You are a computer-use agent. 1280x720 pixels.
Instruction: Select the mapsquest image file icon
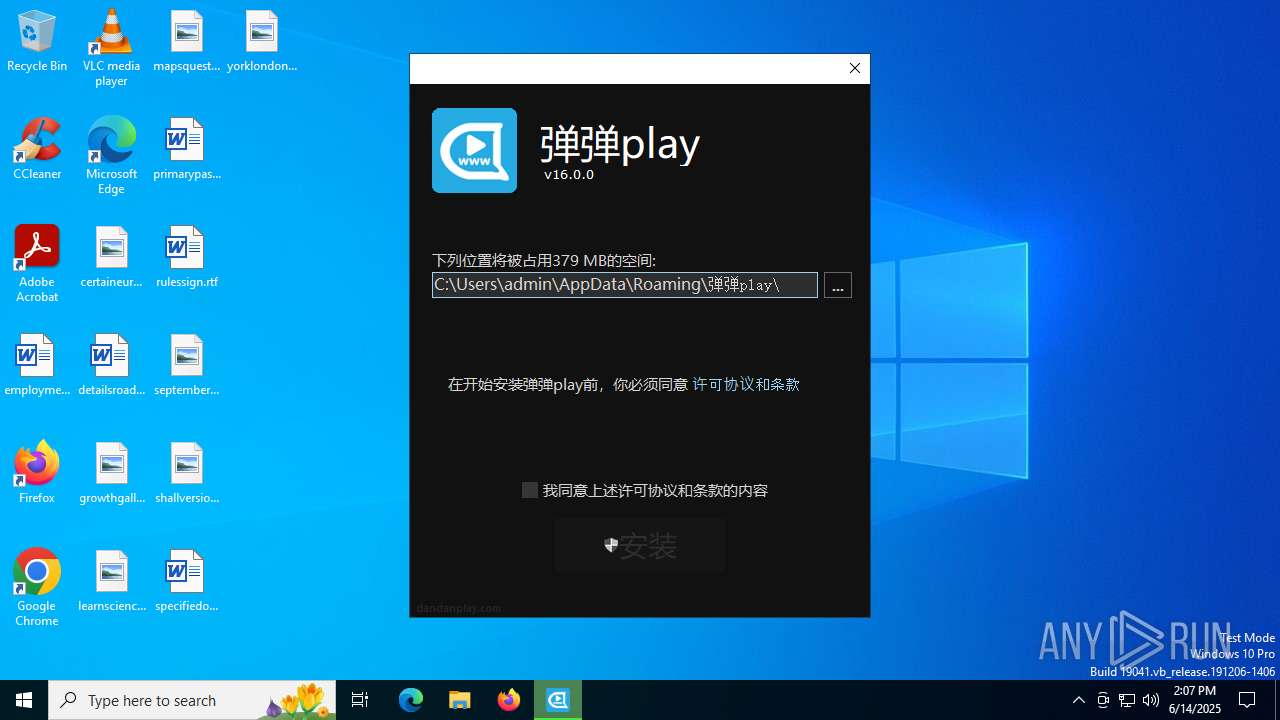pyautogui.click(x=186, y=42)
